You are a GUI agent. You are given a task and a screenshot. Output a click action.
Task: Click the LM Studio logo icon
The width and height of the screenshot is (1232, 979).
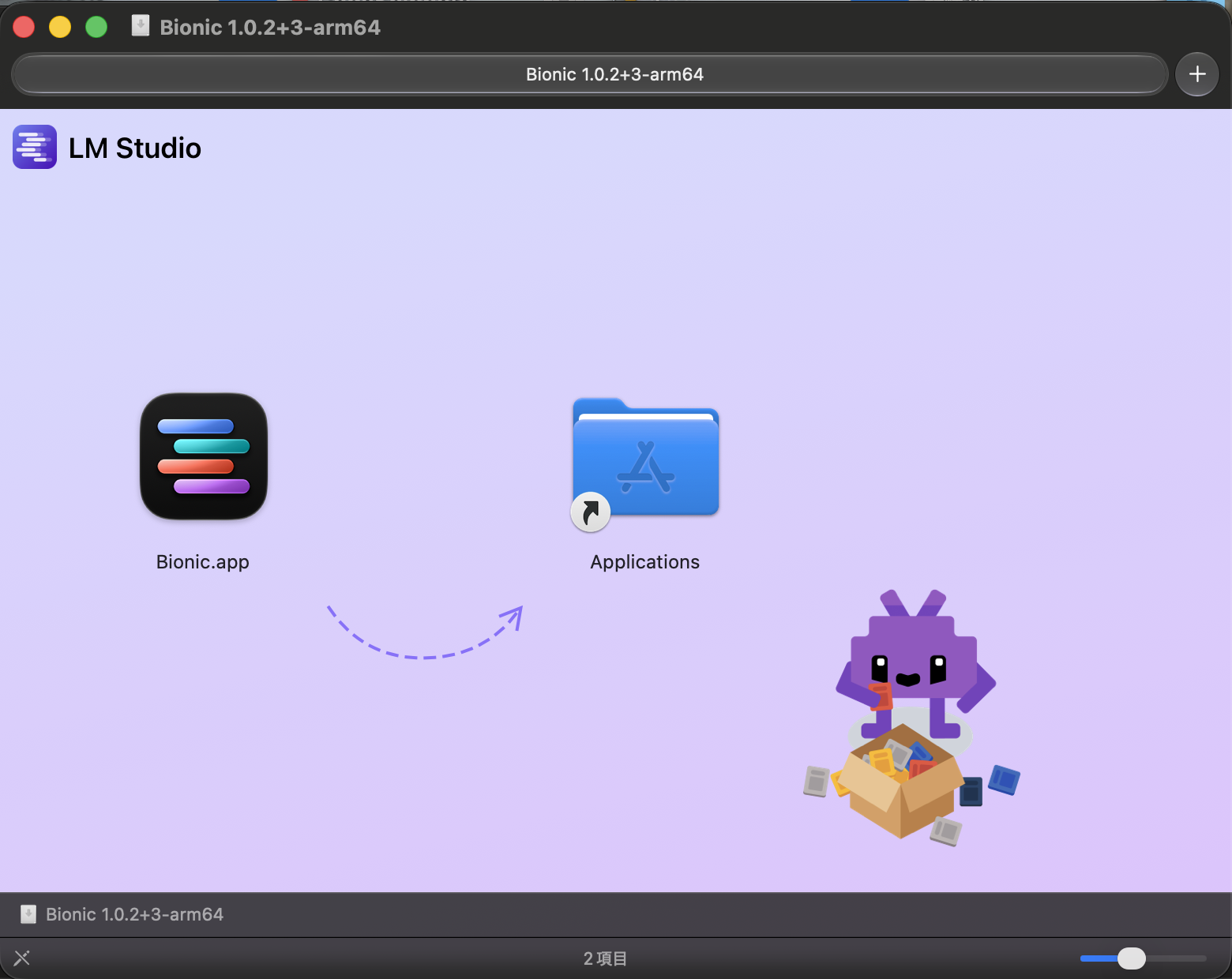[x=35, y=147]
